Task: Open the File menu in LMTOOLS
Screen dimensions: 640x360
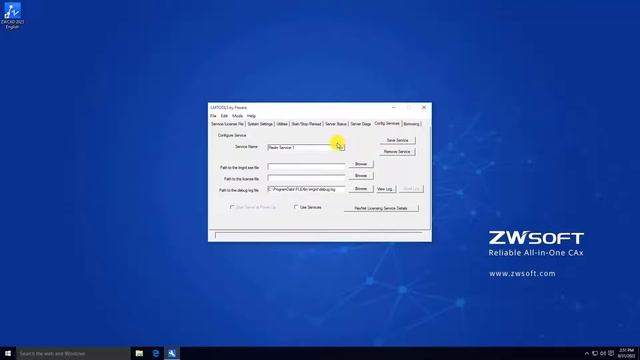Action: (213, 116)
